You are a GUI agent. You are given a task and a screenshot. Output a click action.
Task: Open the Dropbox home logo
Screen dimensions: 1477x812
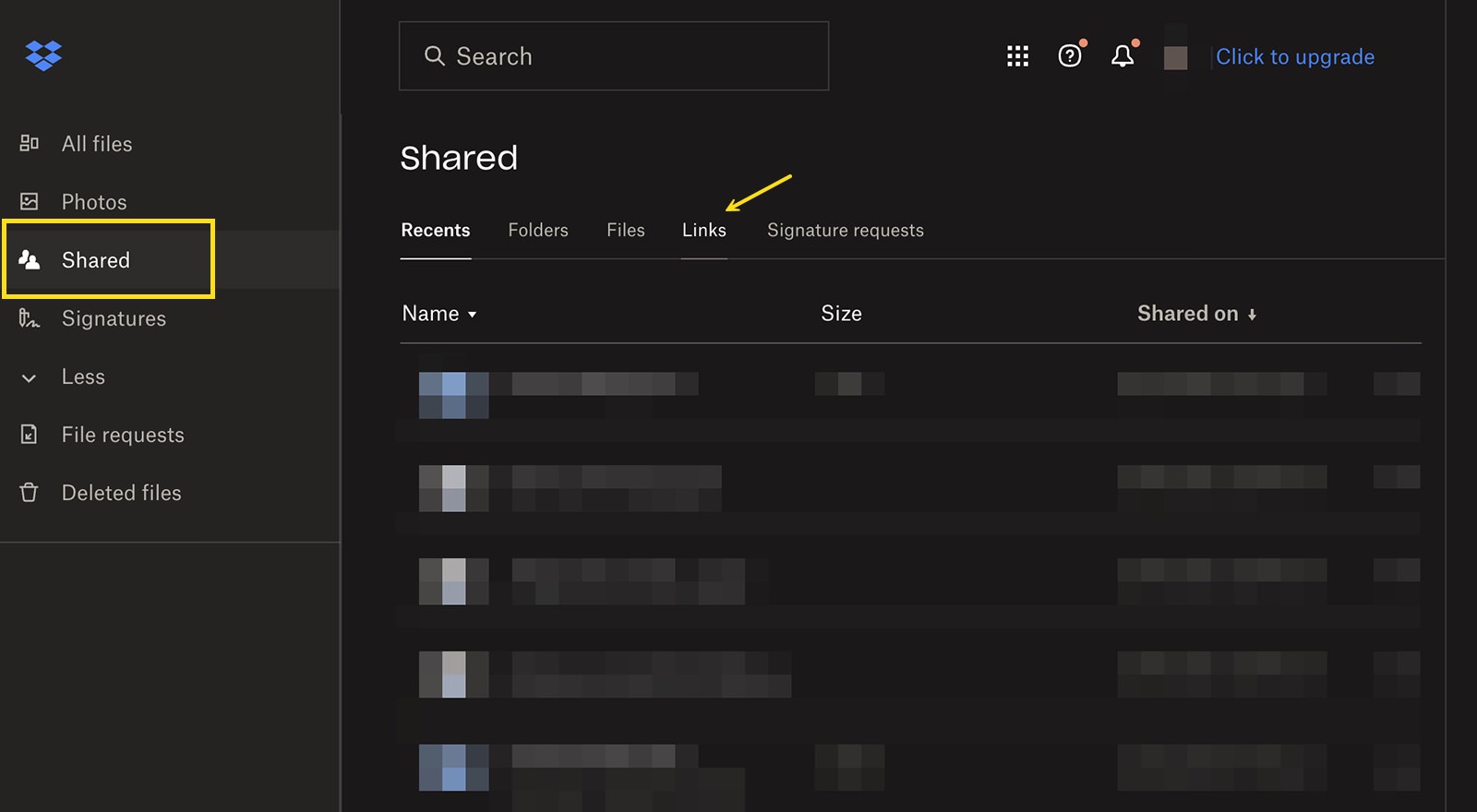click(x=43, y=55)
